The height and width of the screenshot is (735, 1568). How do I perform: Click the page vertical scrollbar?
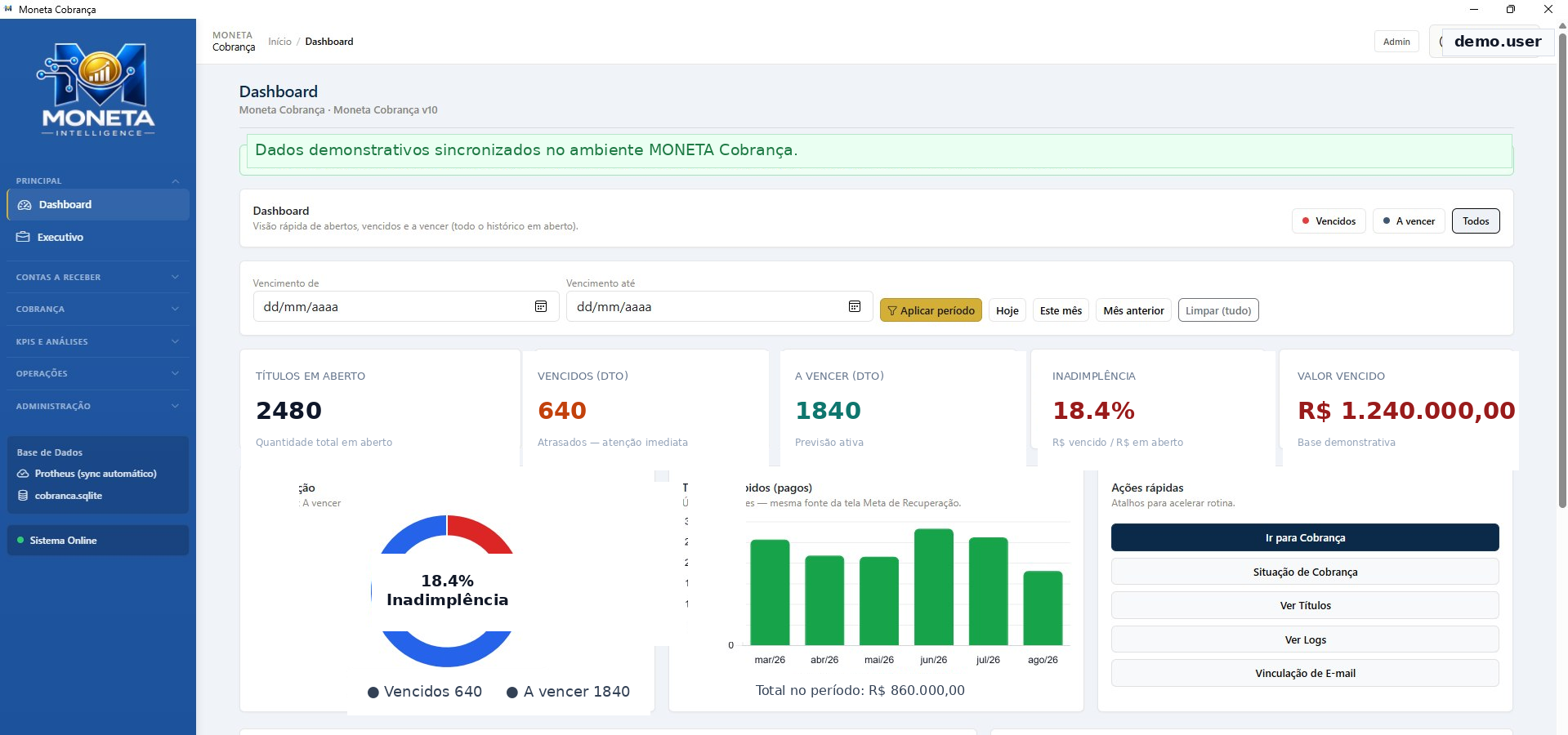pos(1562,269)
